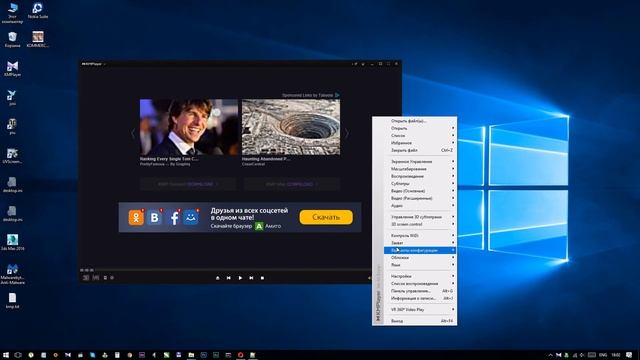Expand the 'Масштабирование' submenu

point(420,169)
